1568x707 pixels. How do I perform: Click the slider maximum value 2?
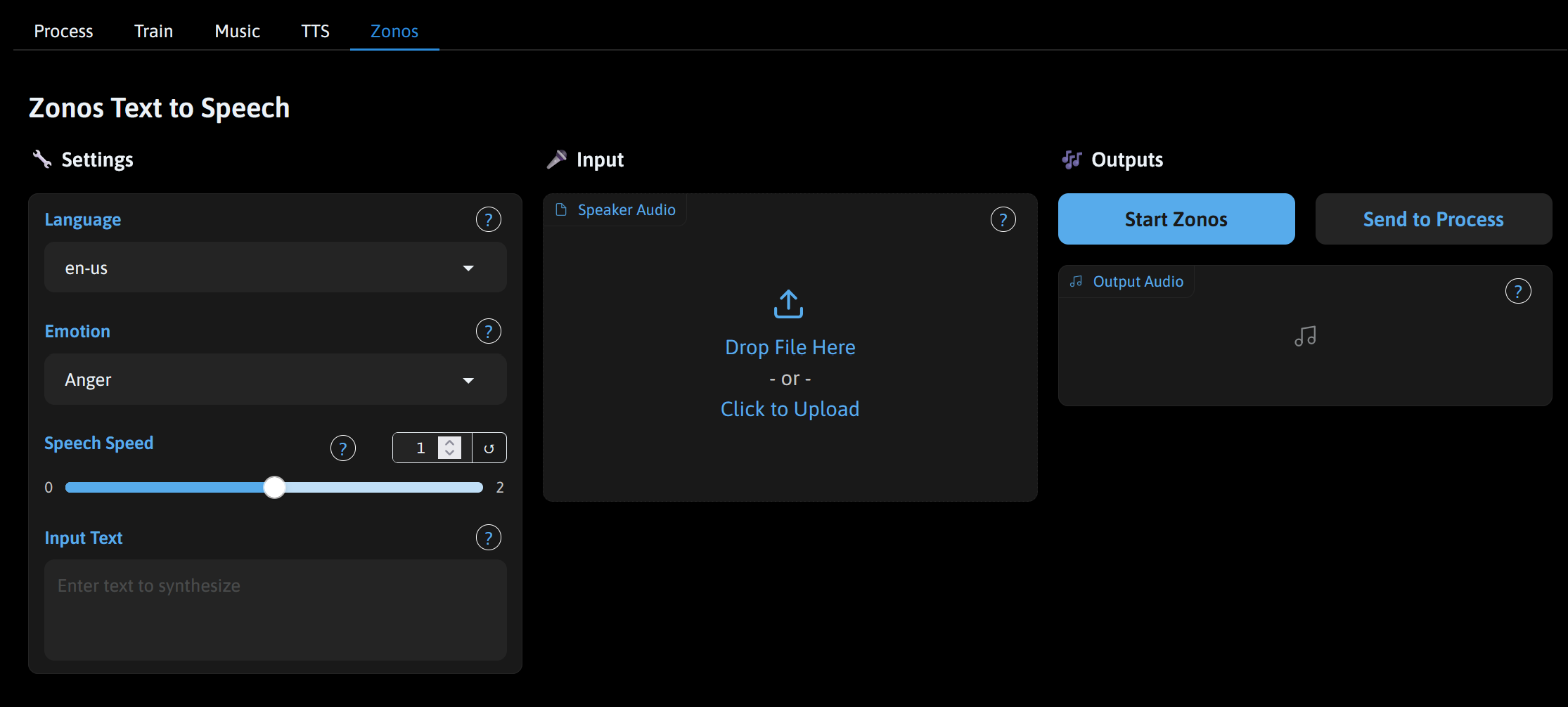[x=500, y=487]
